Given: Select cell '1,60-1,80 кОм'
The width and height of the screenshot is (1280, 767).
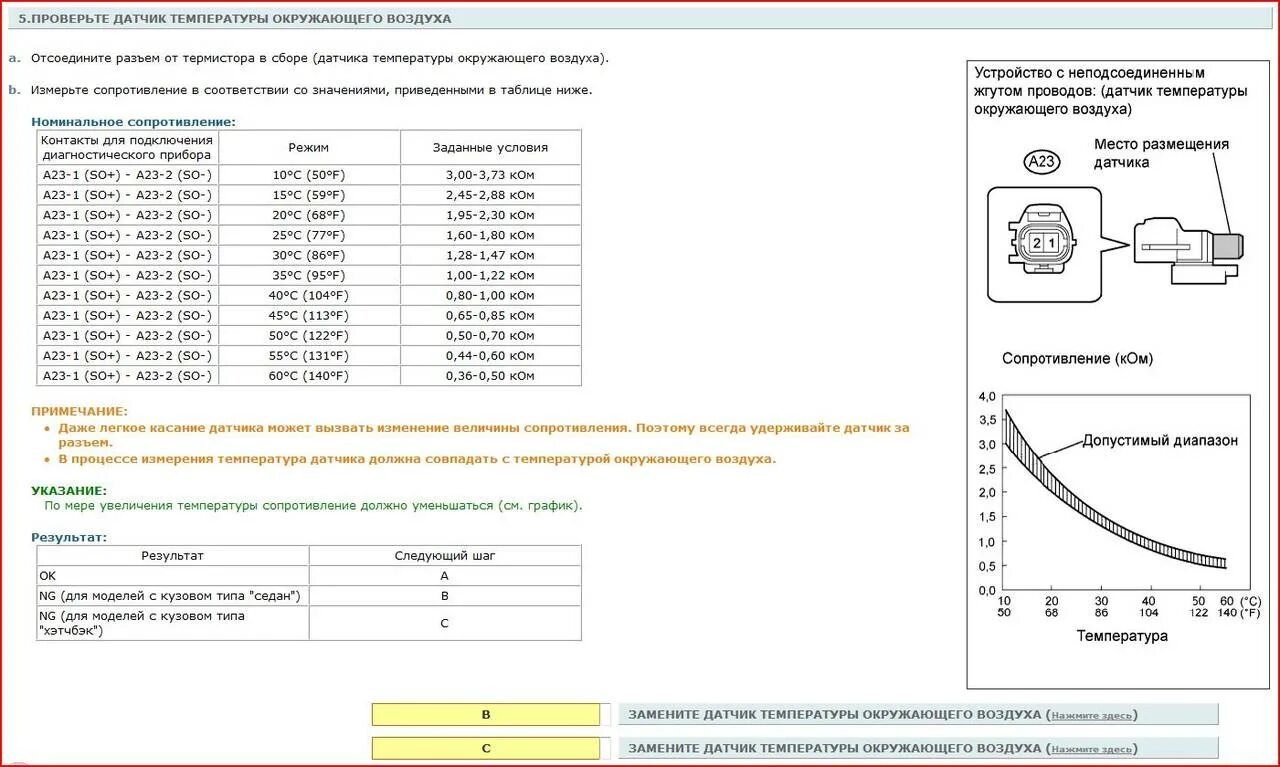Looking at the screenshot, I should pyautogui.click(x=490, y=235).
